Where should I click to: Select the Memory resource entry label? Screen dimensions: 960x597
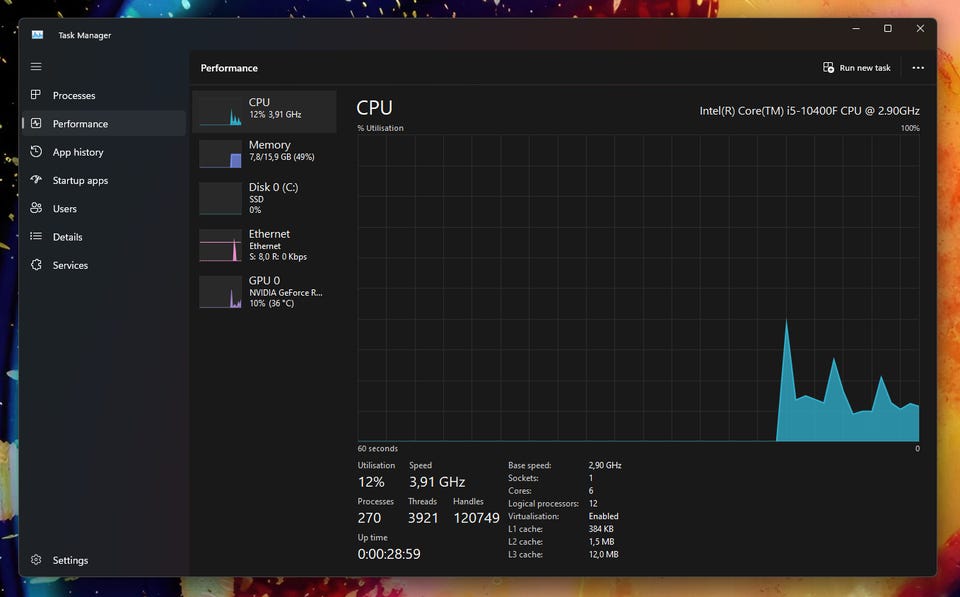pyautogui.click(x=269, y=145)
